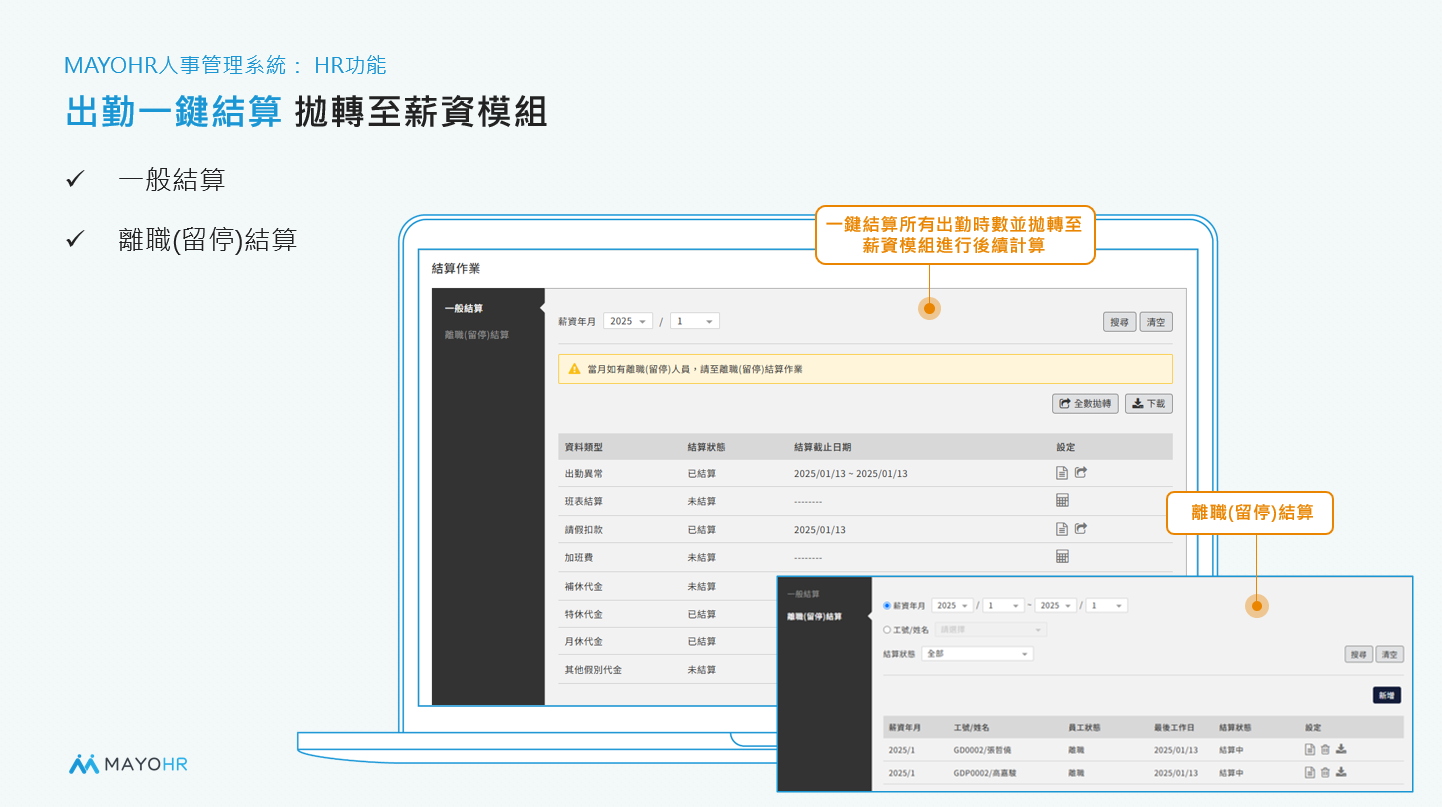Select 一般結算 tab in lower-right panel sidebar
Image resolution: width=1442 pixels, height=807 pixels.
click(803, 594)
